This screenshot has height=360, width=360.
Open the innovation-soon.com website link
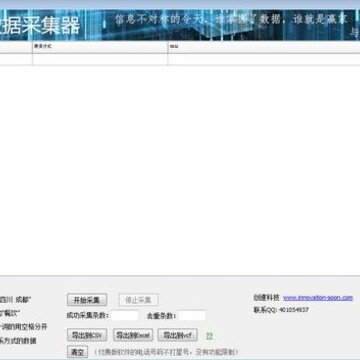318,298
